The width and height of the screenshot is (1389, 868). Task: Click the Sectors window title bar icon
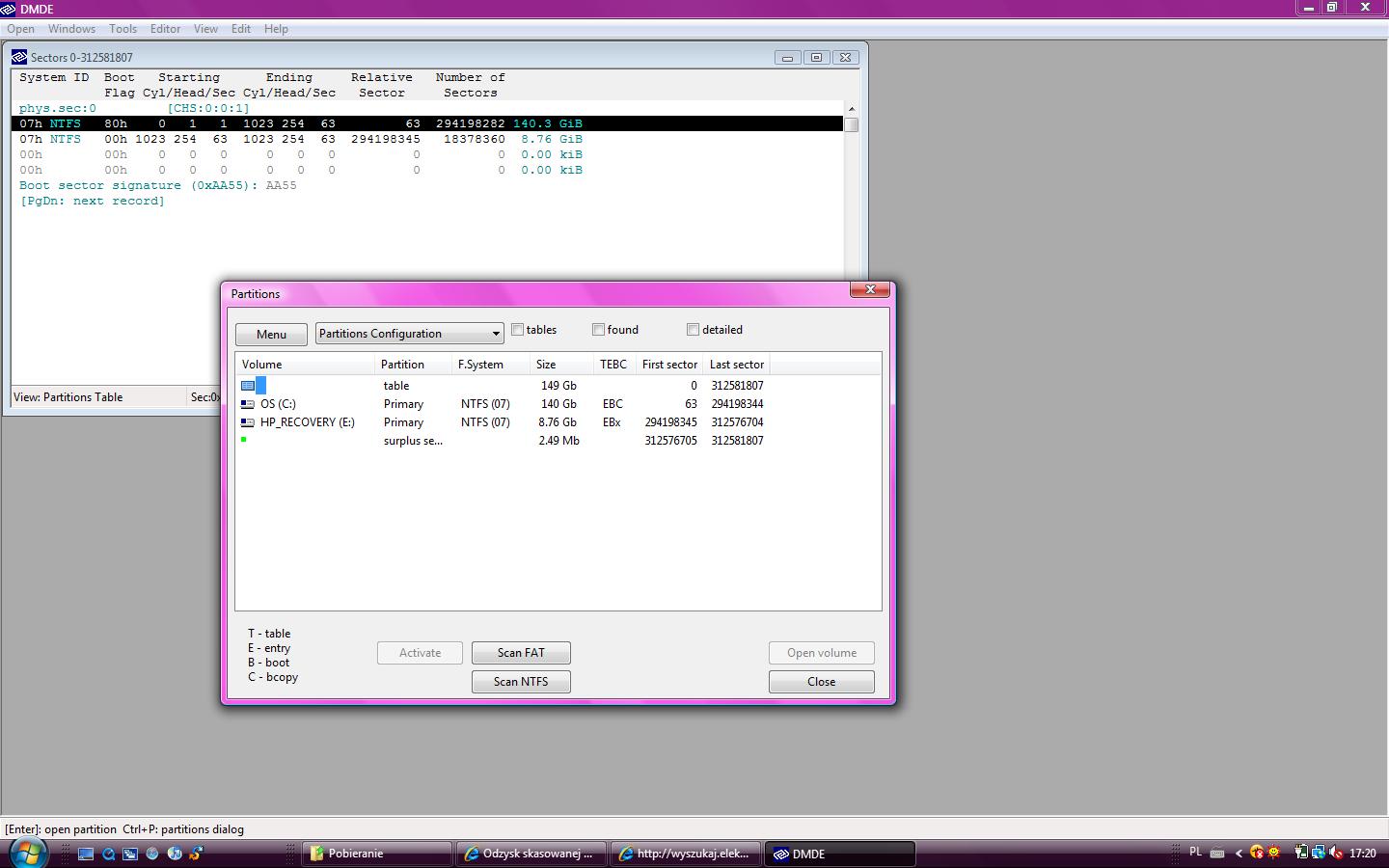(19, 57)
